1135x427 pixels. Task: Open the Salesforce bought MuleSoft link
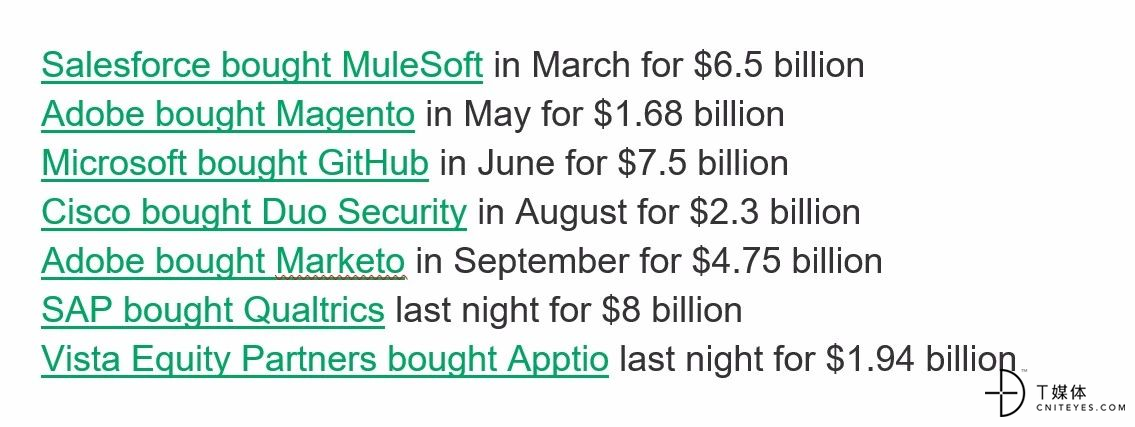262,66
